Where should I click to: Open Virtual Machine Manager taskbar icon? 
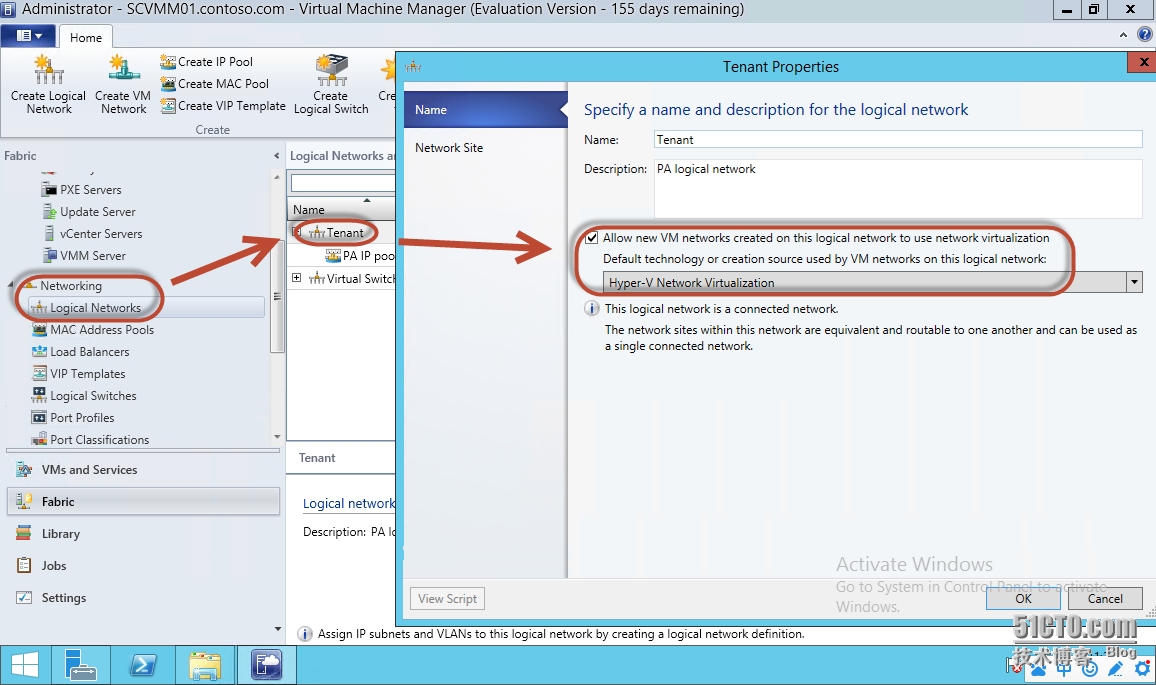pyautogui.click(x=266, y=666)
